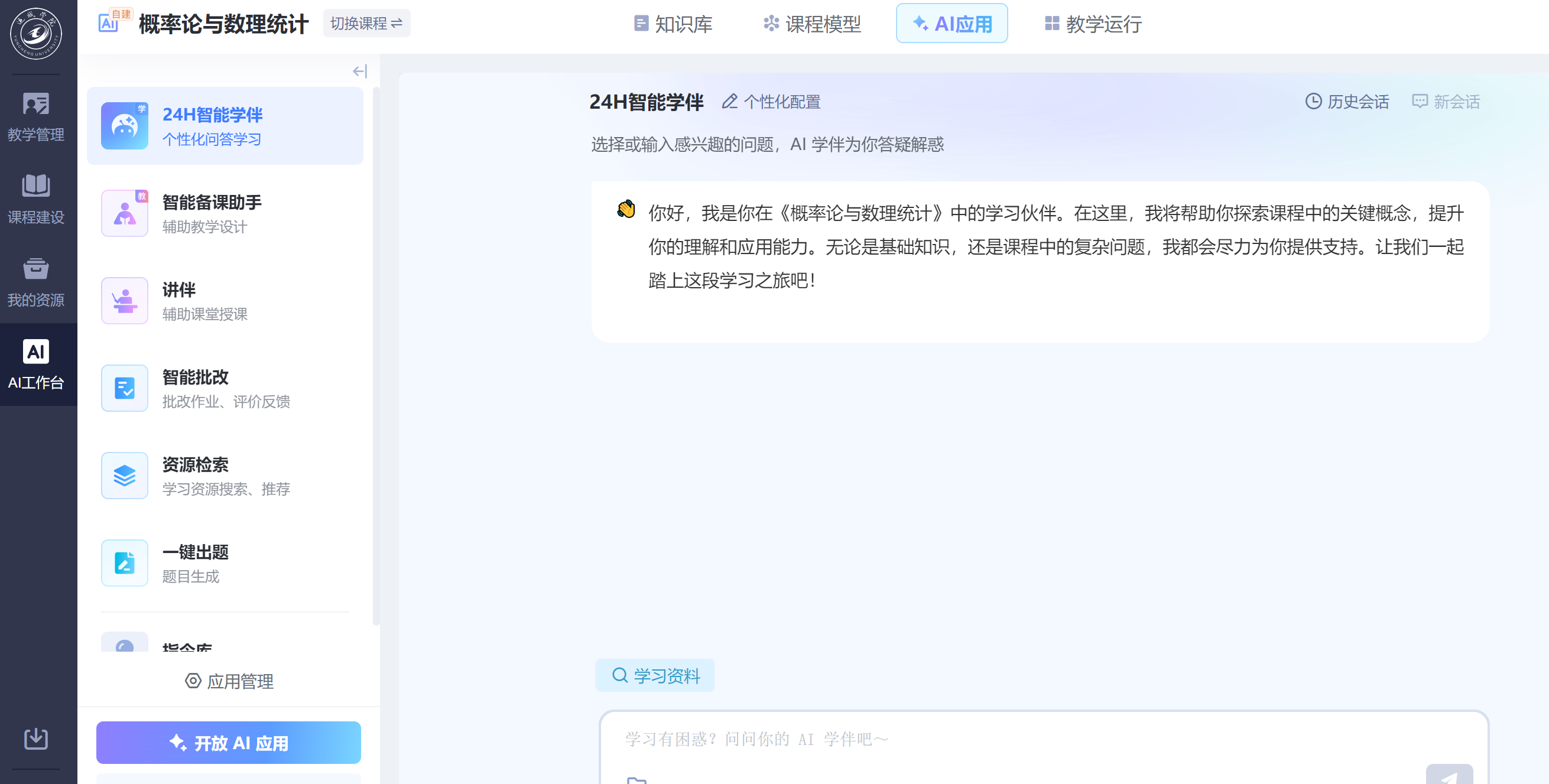This screenshot has width=1549, height=784.
Task: Click the 资源检索 app icon
Action: (125, 476)
